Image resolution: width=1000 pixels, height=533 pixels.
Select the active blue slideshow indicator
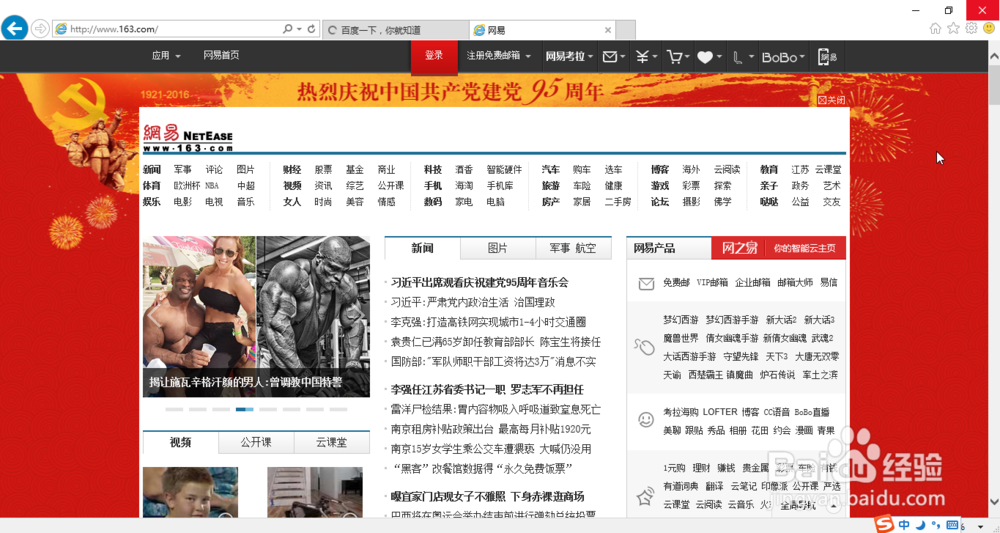point(244,409)
